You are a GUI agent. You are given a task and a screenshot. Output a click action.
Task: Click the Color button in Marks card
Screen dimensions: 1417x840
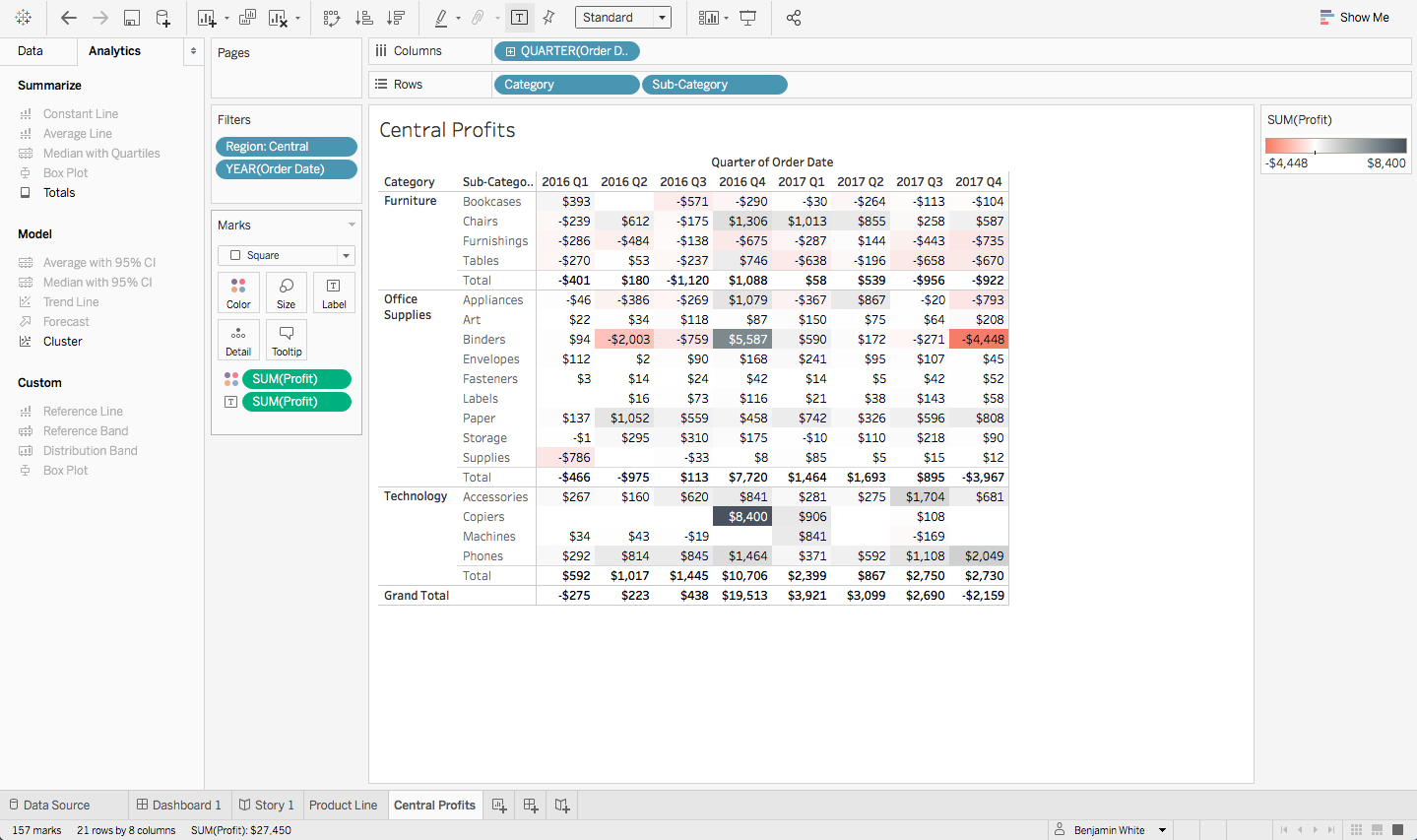point(238,292)
